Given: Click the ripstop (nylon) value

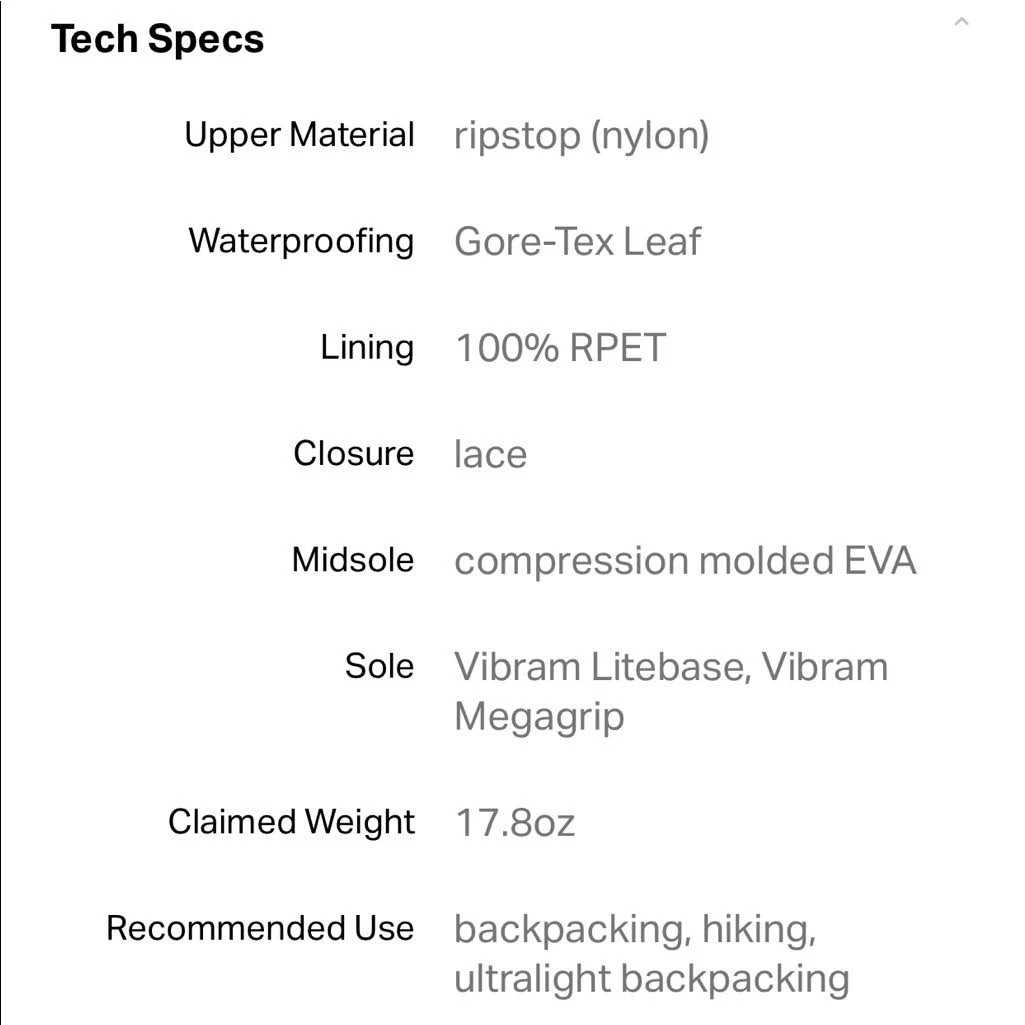Looking at the screenshot, I should [582, 136].
